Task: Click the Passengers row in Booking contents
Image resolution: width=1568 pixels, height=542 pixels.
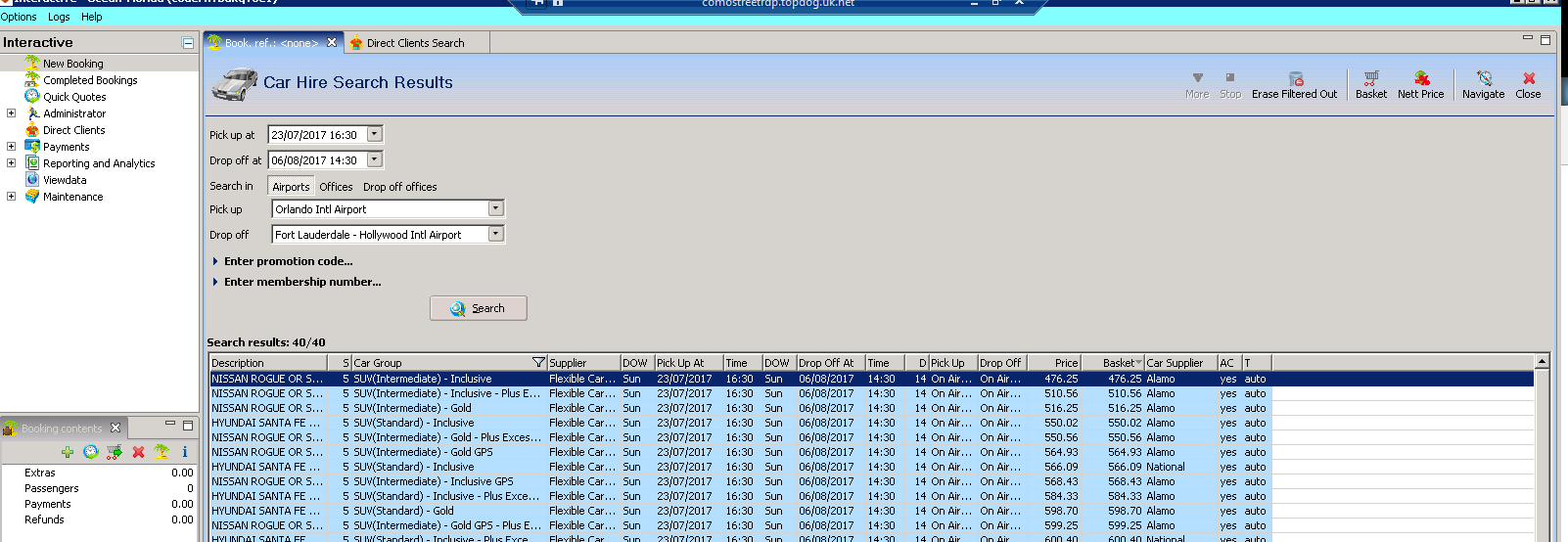Action: tap(100, 488)
